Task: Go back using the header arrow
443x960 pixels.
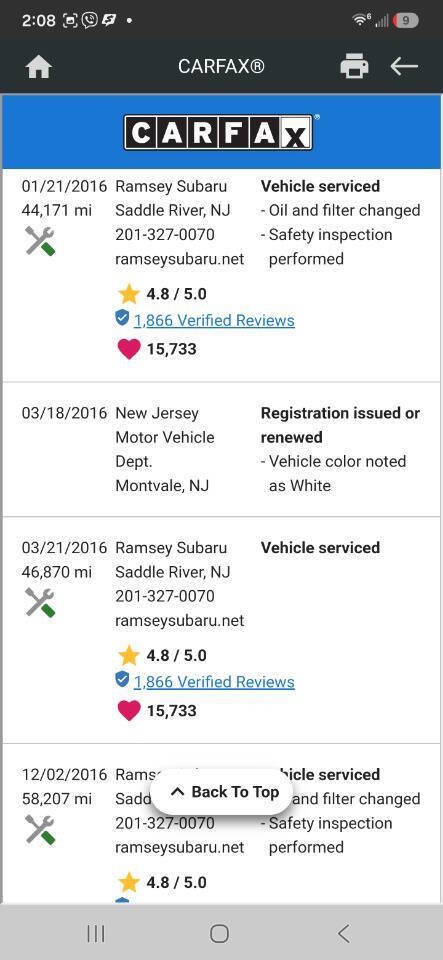Action: pos(404,66)
